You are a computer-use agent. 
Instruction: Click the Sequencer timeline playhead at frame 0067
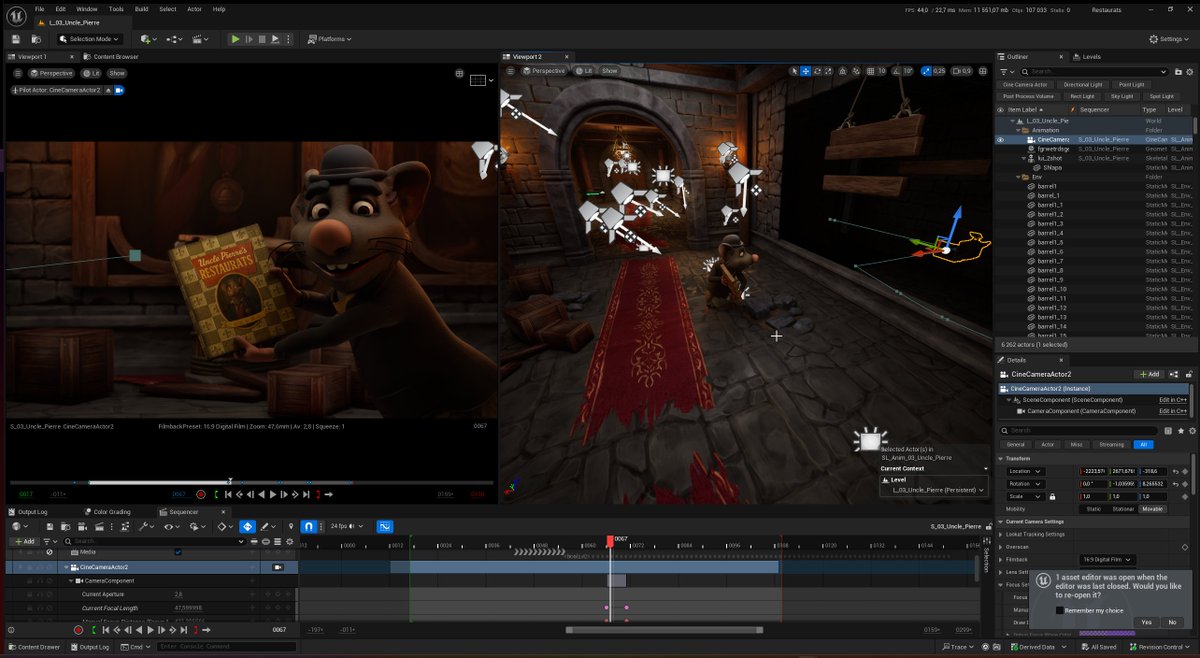[610, 540]
